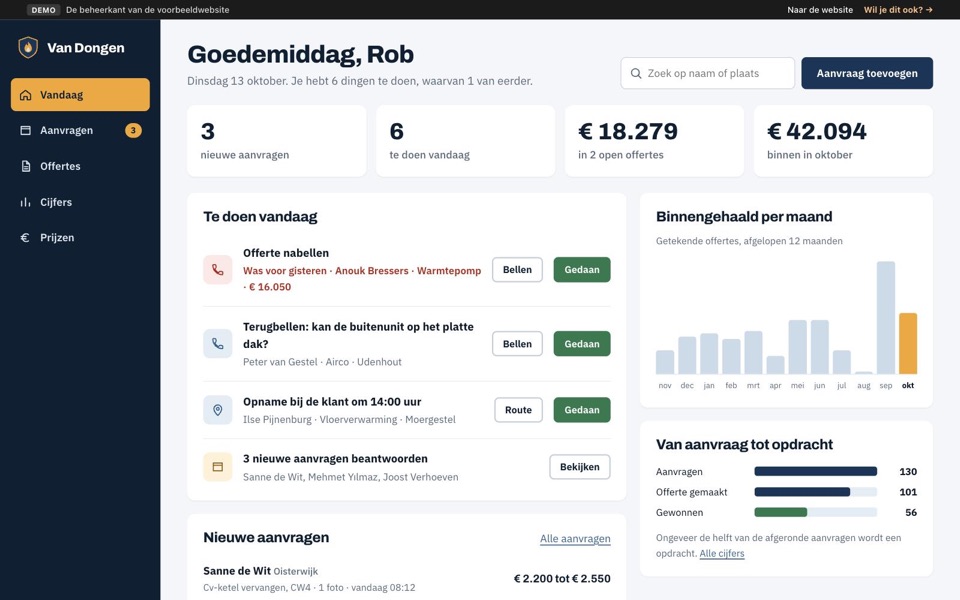Click the 'Goedemiddag, Rob' heading
The image size is (960, 600).
tap(301, 54)
